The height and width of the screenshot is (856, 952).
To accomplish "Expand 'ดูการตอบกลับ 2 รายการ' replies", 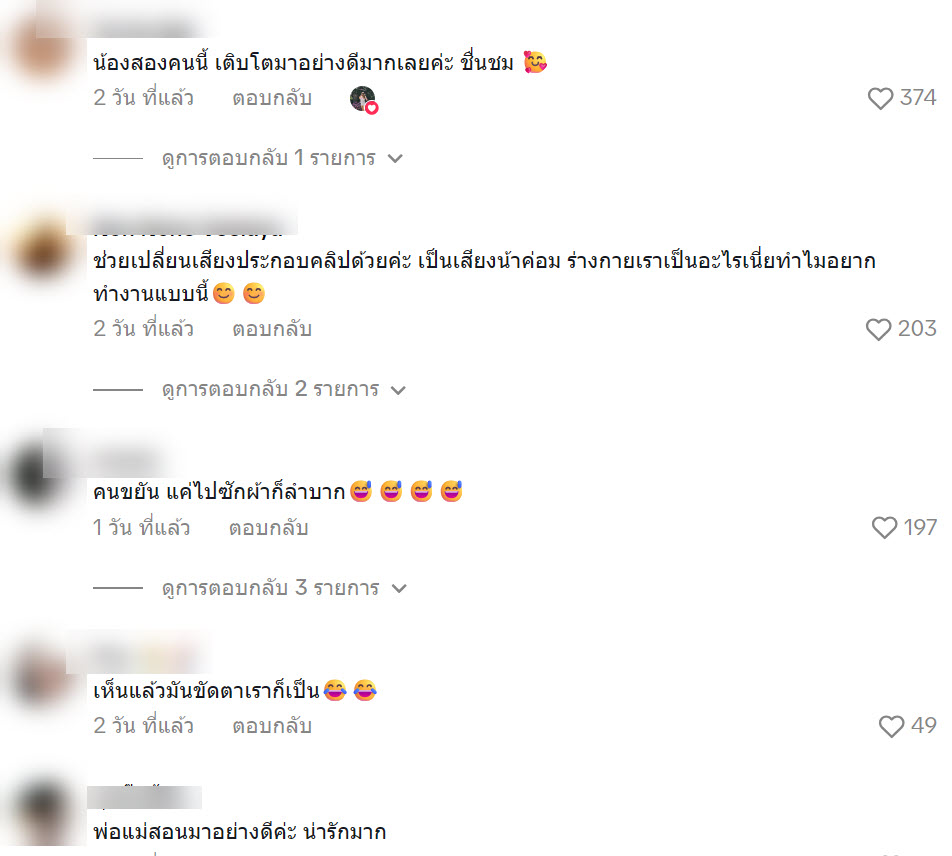I will tap(283, 389).
